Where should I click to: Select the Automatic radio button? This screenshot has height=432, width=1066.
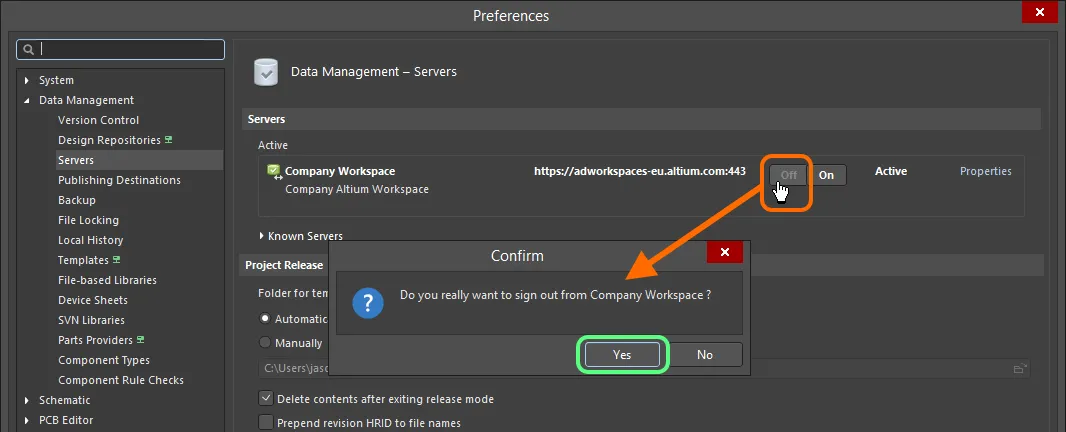click(264, 318)
